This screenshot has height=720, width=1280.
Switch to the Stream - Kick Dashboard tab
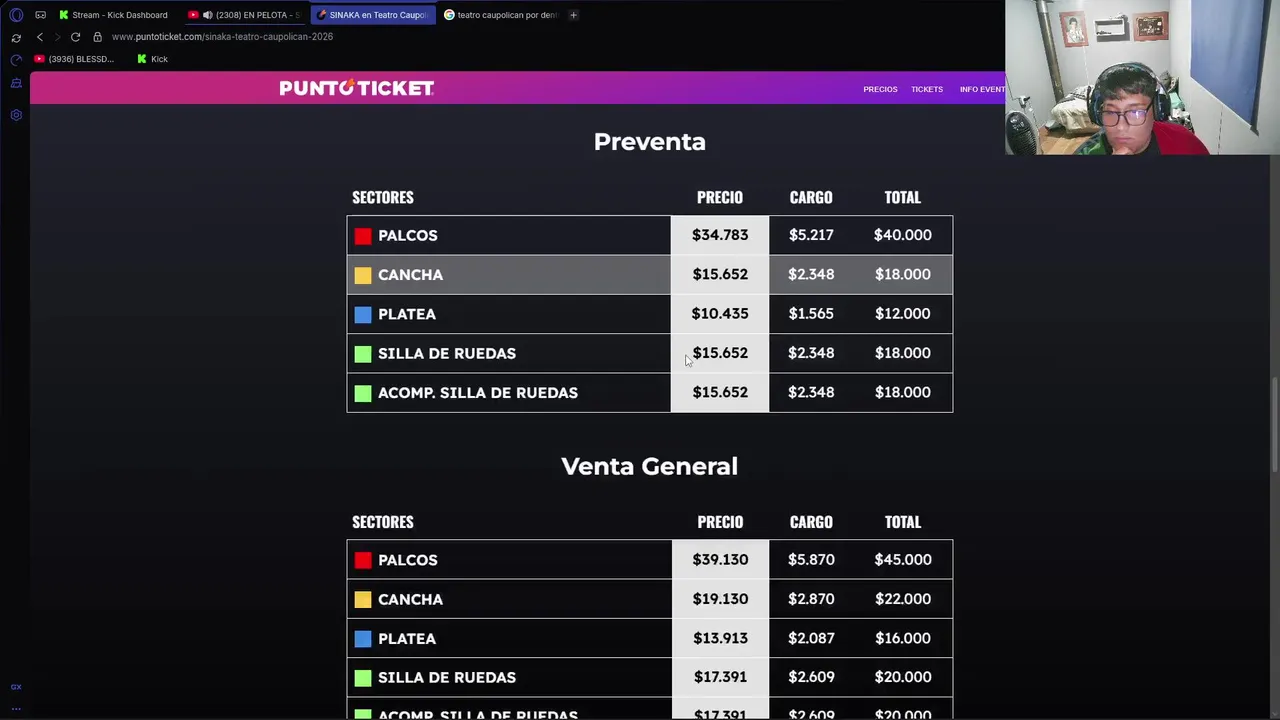pos(119,15)
